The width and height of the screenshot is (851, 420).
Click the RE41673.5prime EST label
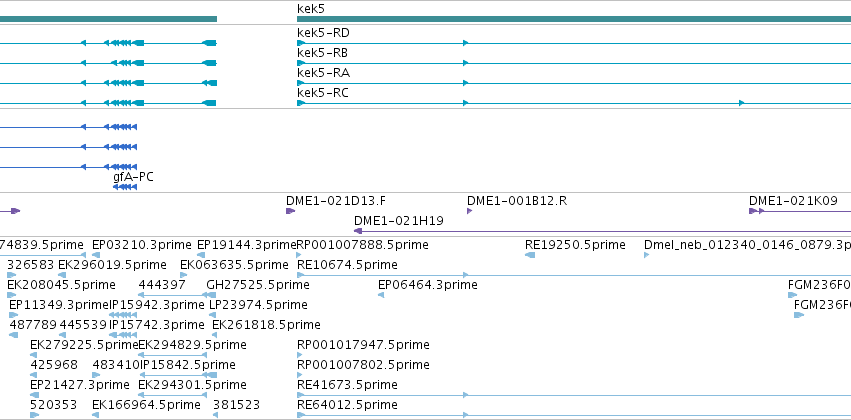point(347,385)
